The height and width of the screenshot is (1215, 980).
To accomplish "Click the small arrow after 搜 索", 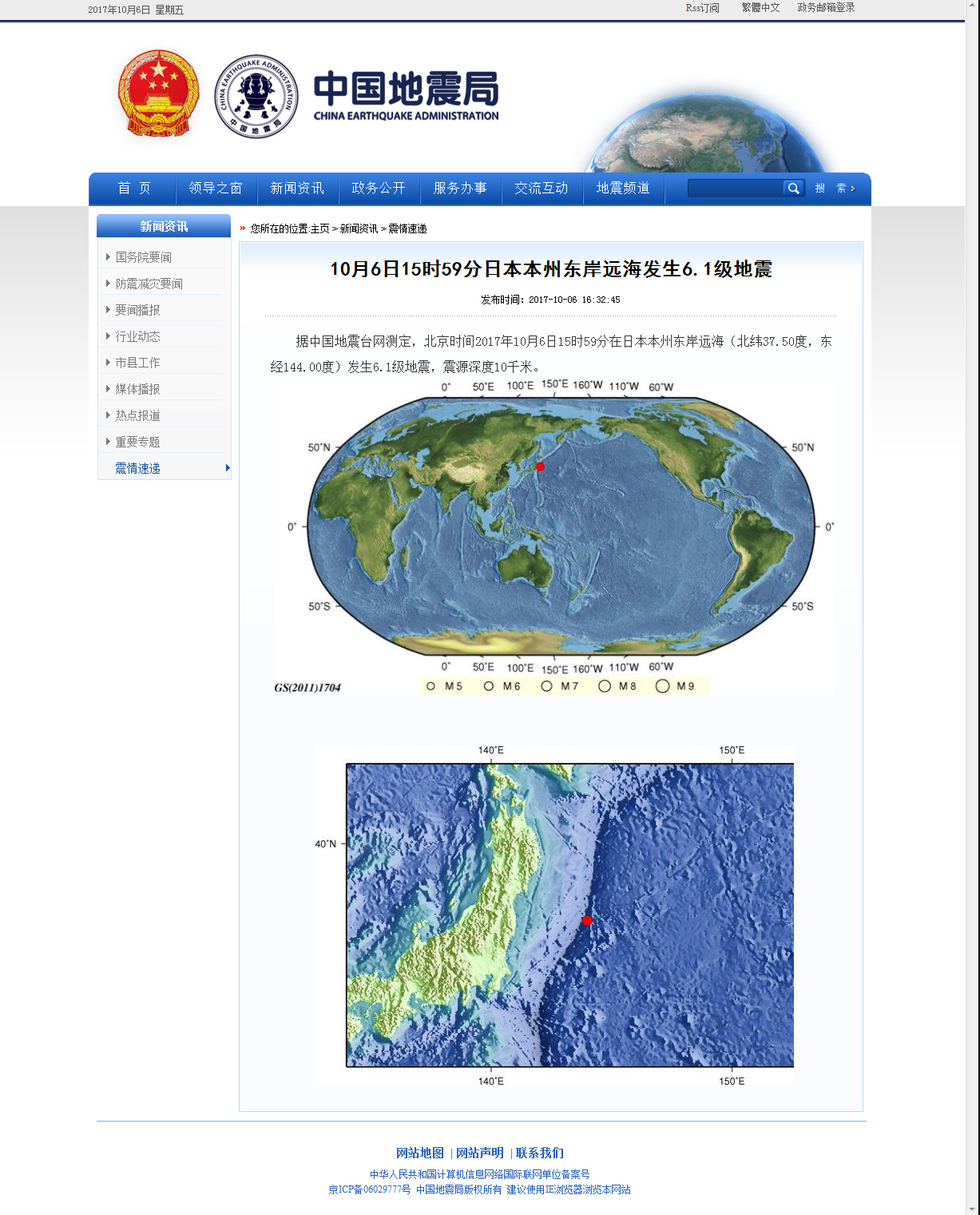I will (851, 189).
